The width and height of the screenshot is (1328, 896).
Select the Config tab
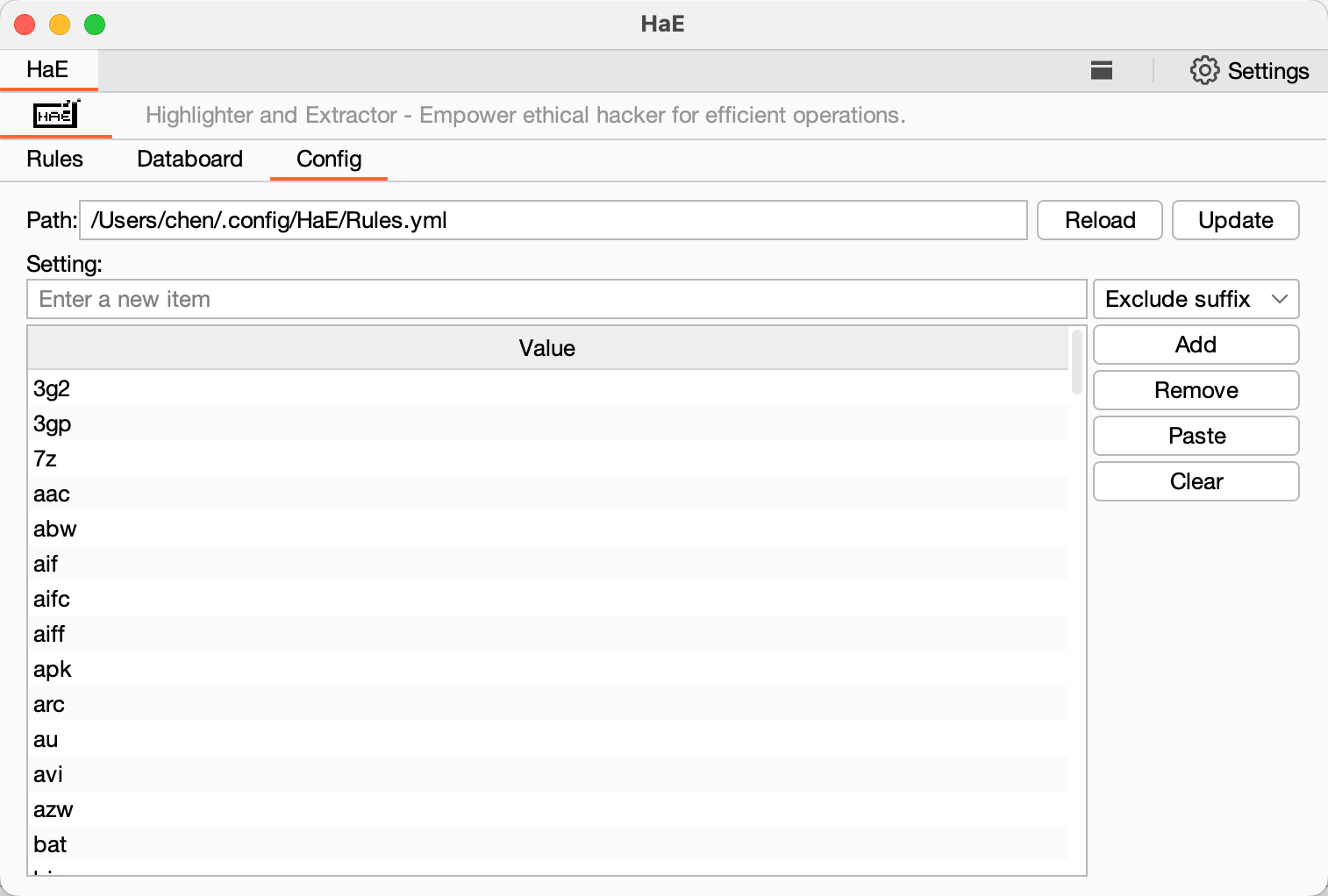click(x=329, y=160)
